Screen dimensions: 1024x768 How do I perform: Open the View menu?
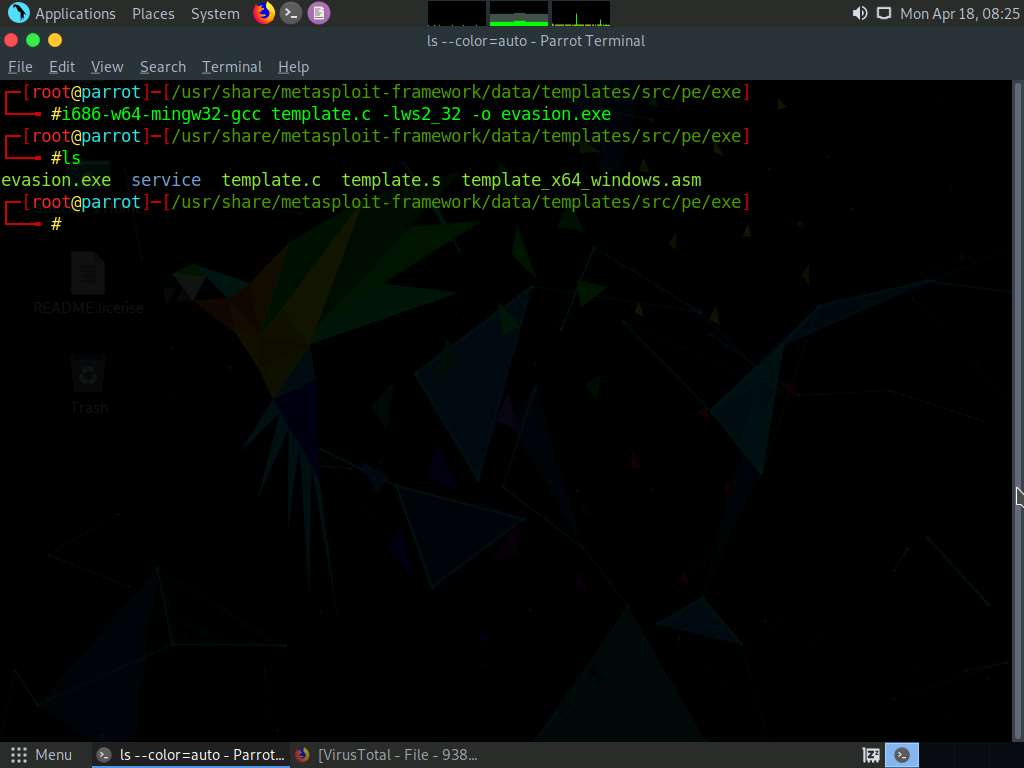[x=107, y=67]
